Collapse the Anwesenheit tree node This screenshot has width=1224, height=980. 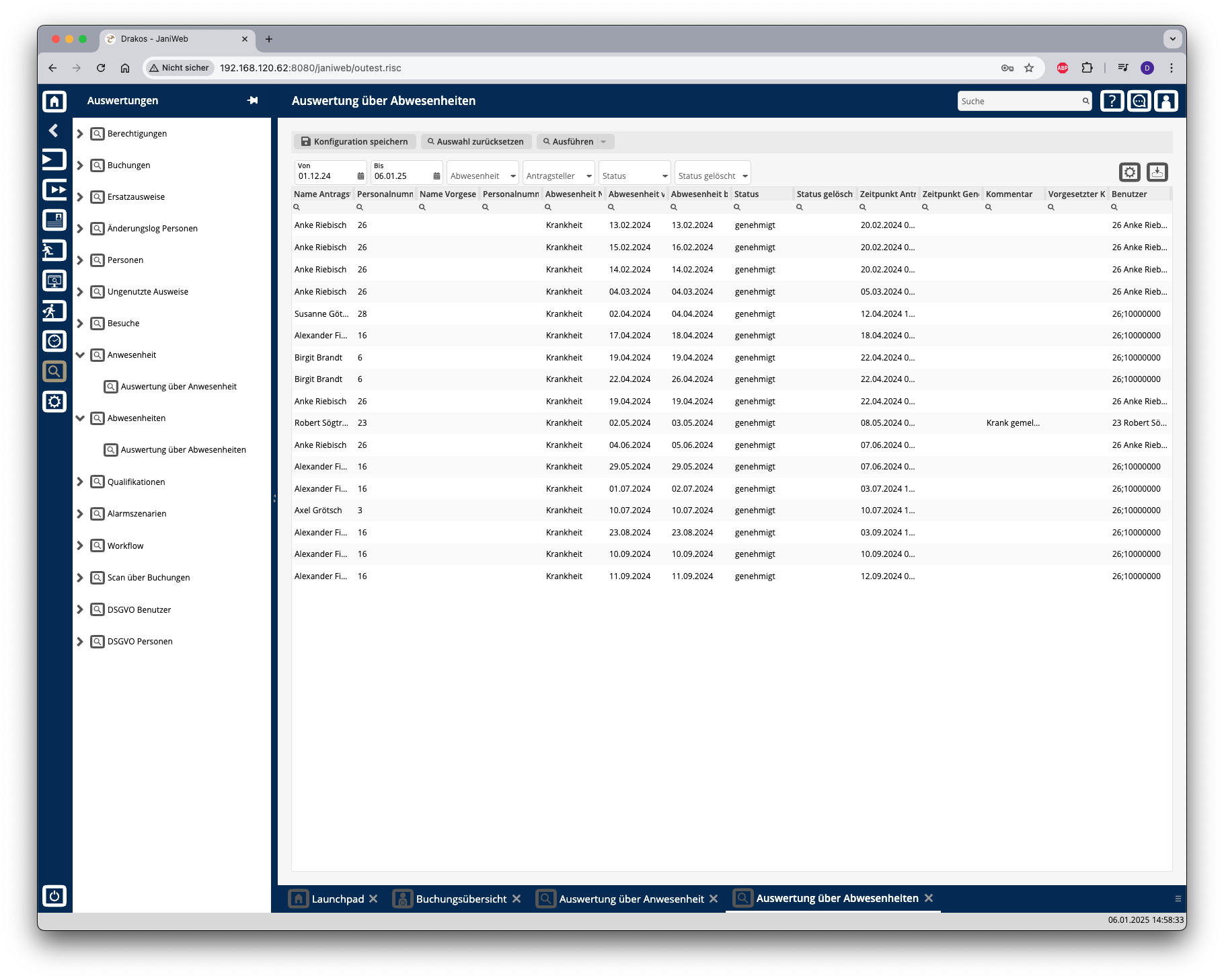pos(80,354)
